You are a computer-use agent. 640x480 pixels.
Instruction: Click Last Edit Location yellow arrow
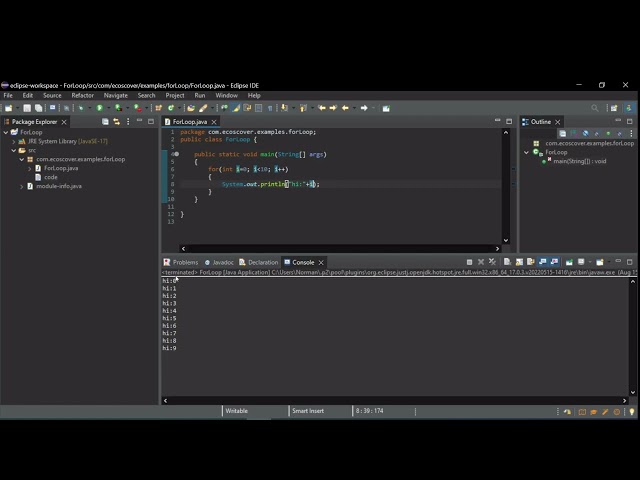(x=322, y=108)
